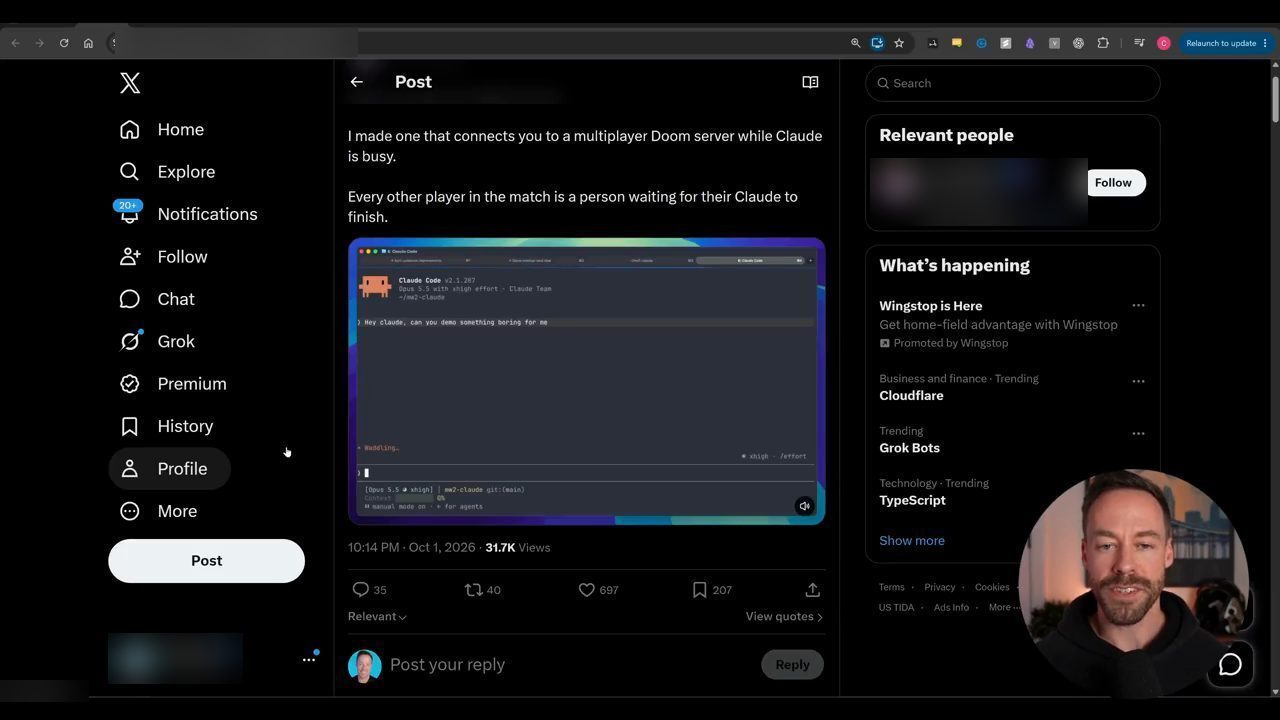Image resolution: width=1280 pixels, height=720 pixels.
Task: Click the large Post button in the sidebar
Action: click(206, 561)
